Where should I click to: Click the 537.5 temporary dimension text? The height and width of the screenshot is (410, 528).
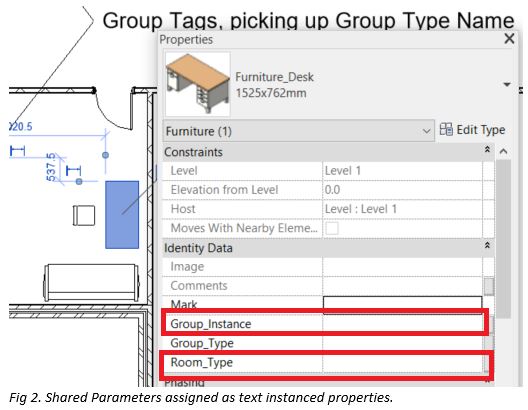[51, 167]
